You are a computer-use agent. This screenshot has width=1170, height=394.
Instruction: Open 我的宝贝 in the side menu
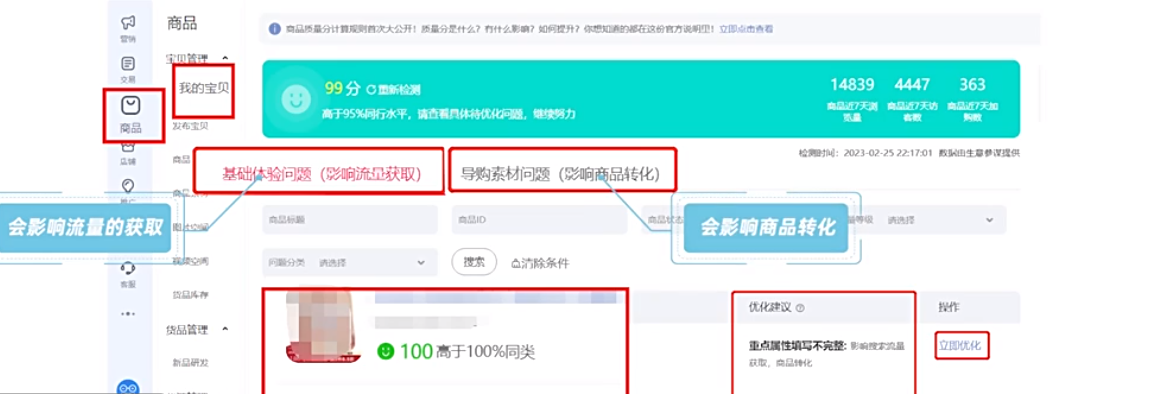point(204,88)
